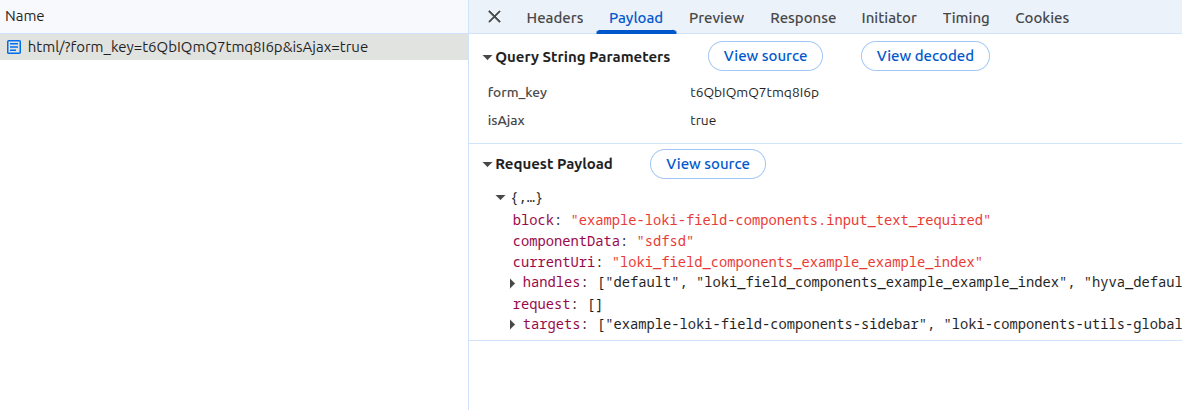Close the request details panel
The width and height of the screenshot is (1182, 410).
tap(494, 17)
